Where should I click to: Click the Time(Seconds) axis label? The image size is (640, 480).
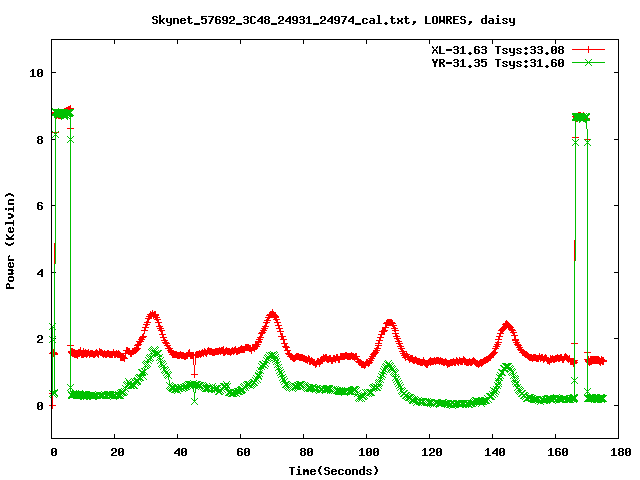[x=333, y=471]
